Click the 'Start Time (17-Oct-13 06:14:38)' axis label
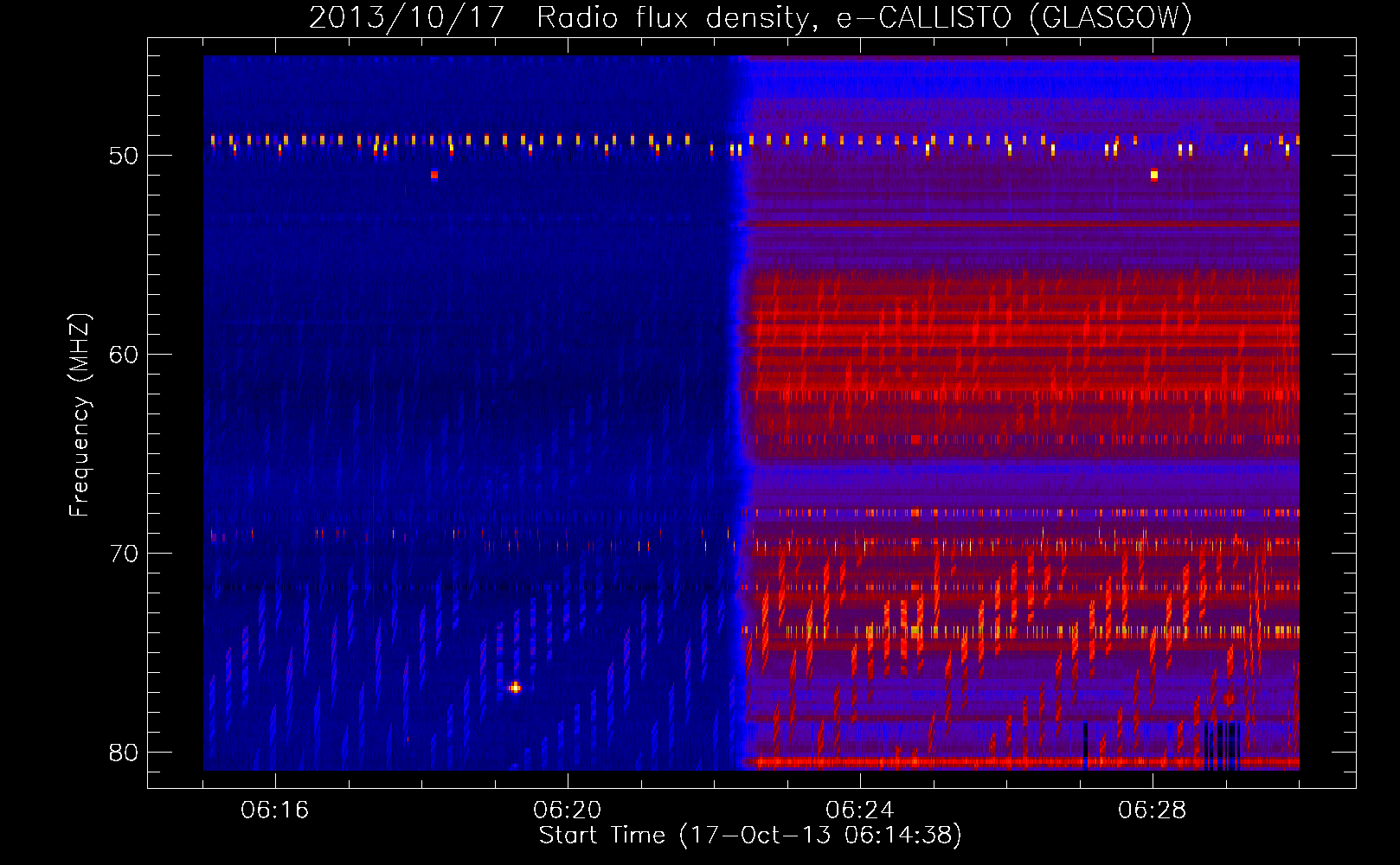The image size is (1400, 865). pos(750,835)
